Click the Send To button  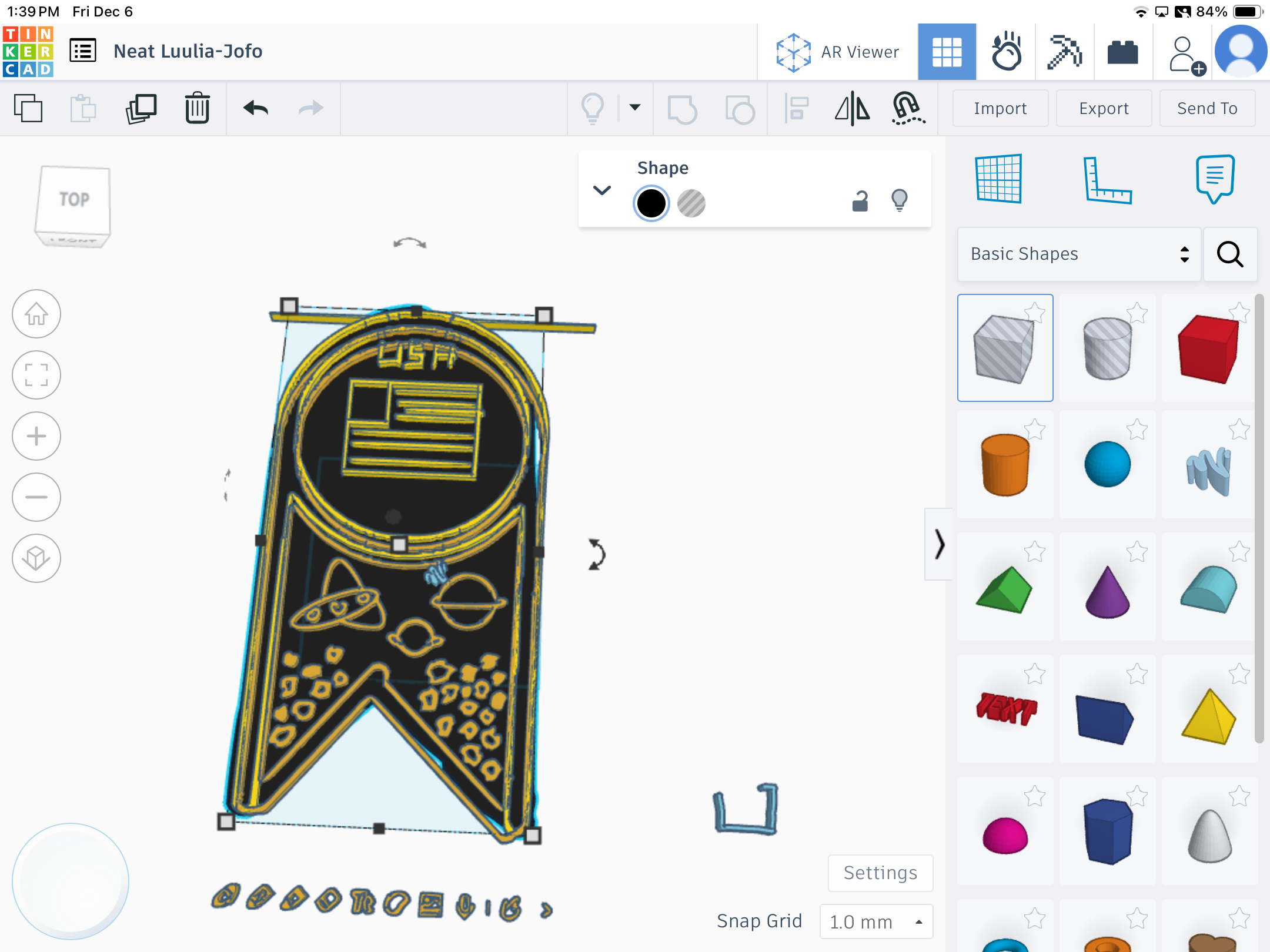pos(1207,108)
